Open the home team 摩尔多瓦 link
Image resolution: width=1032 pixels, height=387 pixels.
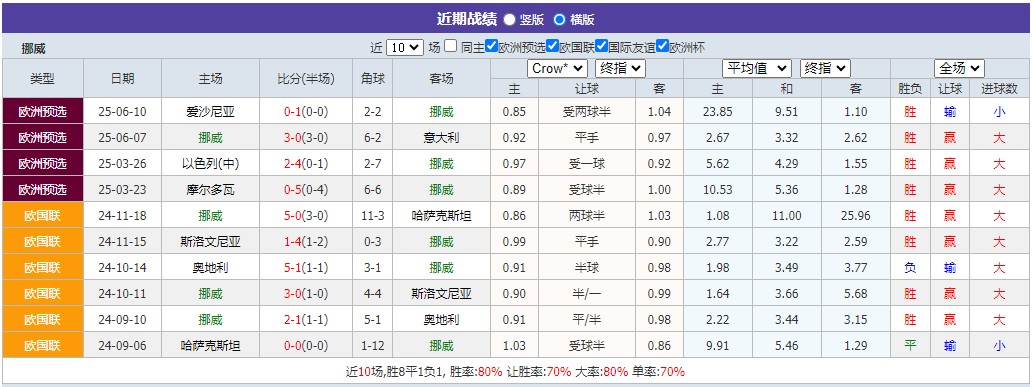tap(211, 190)
